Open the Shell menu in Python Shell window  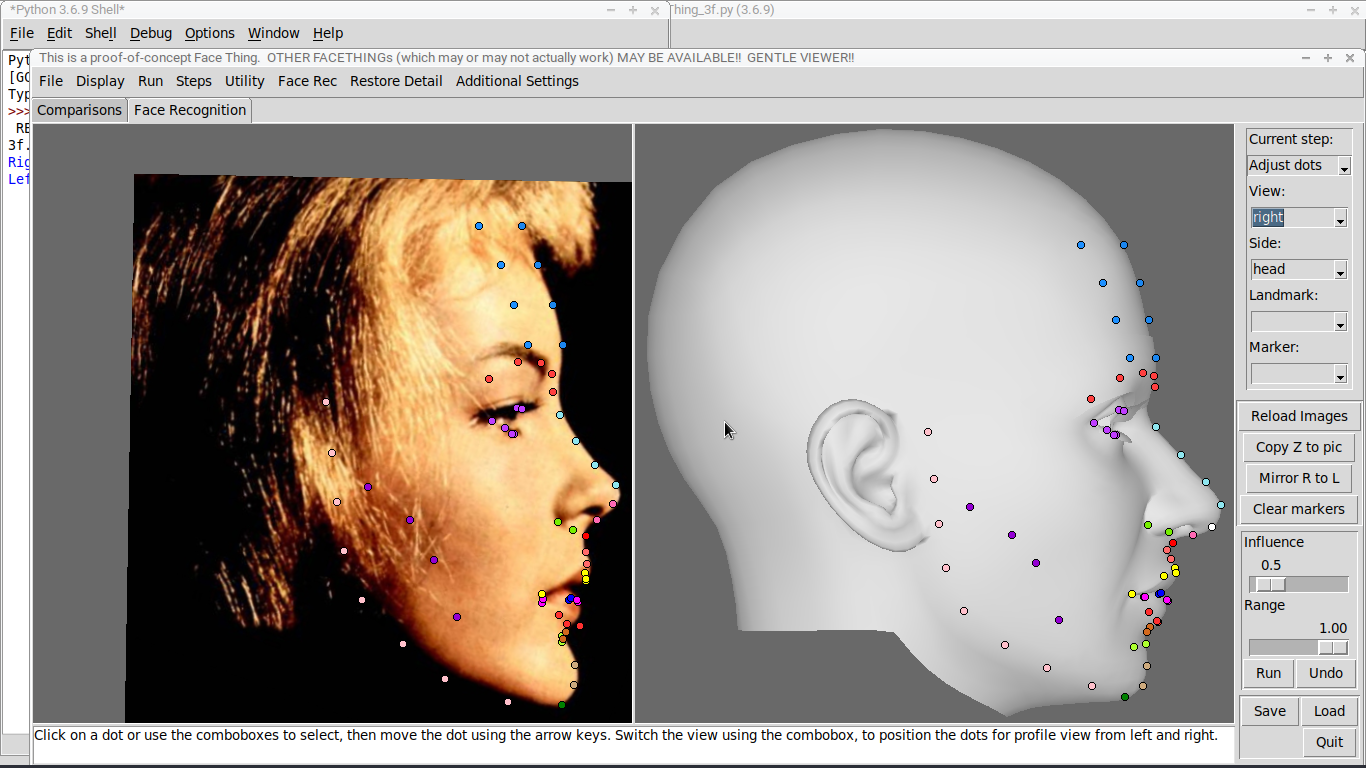coord(100,33)
